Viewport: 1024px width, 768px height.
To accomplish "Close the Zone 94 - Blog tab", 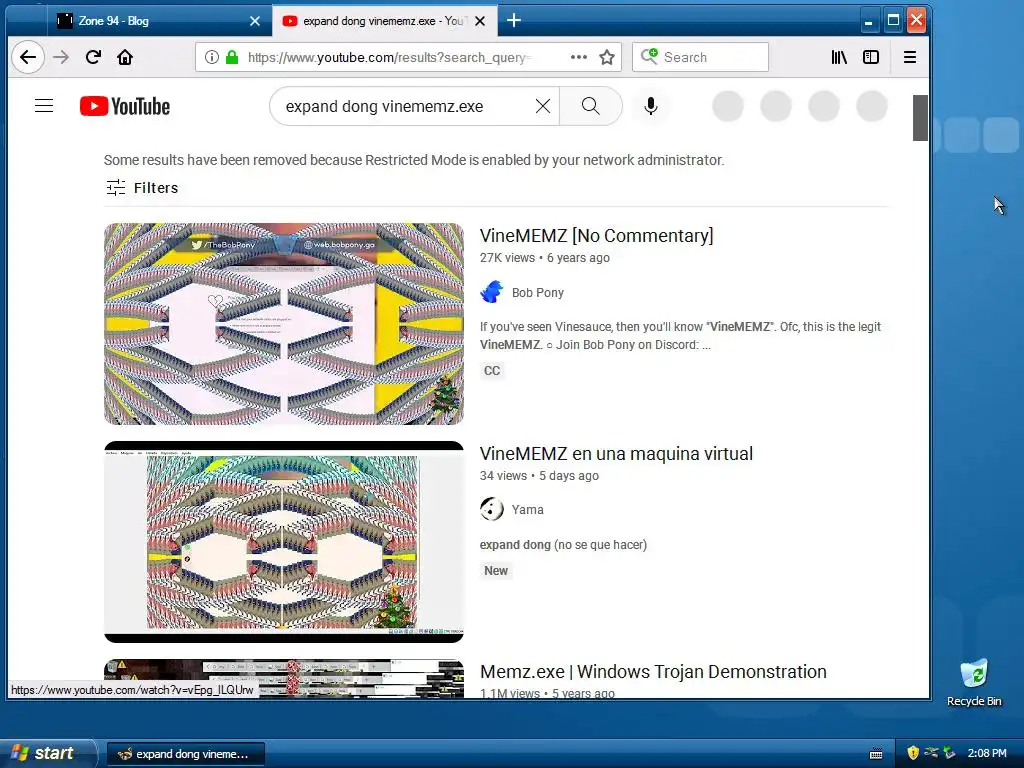I will (255, 21).
